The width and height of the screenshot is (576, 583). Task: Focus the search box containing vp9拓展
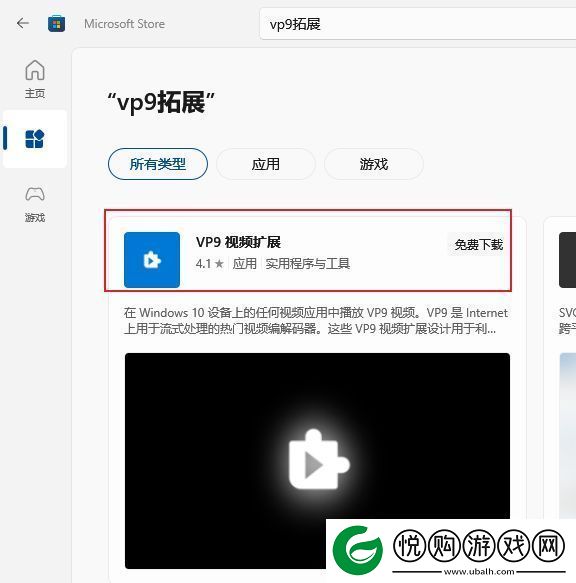(418, 25)
